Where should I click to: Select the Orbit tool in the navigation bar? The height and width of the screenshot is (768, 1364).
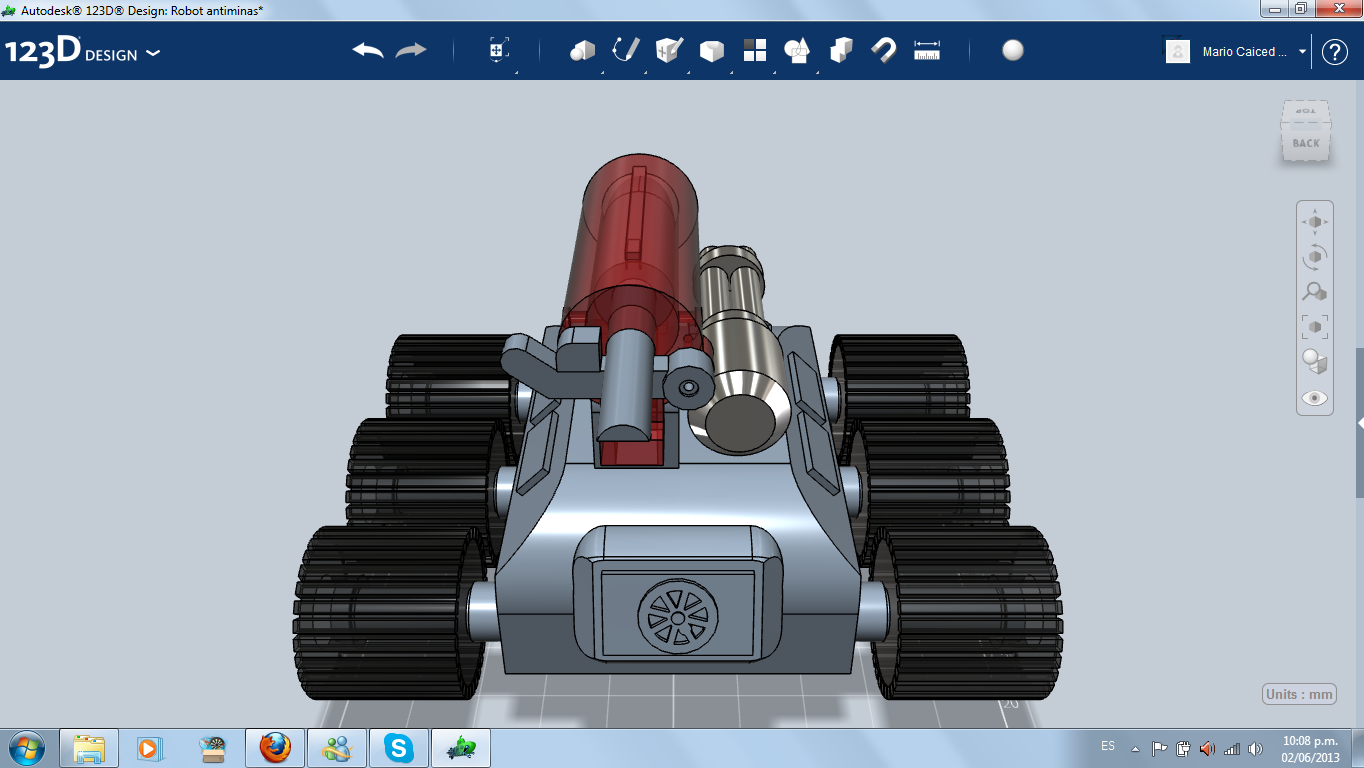pyautogui.click(x=1315, y=257)
